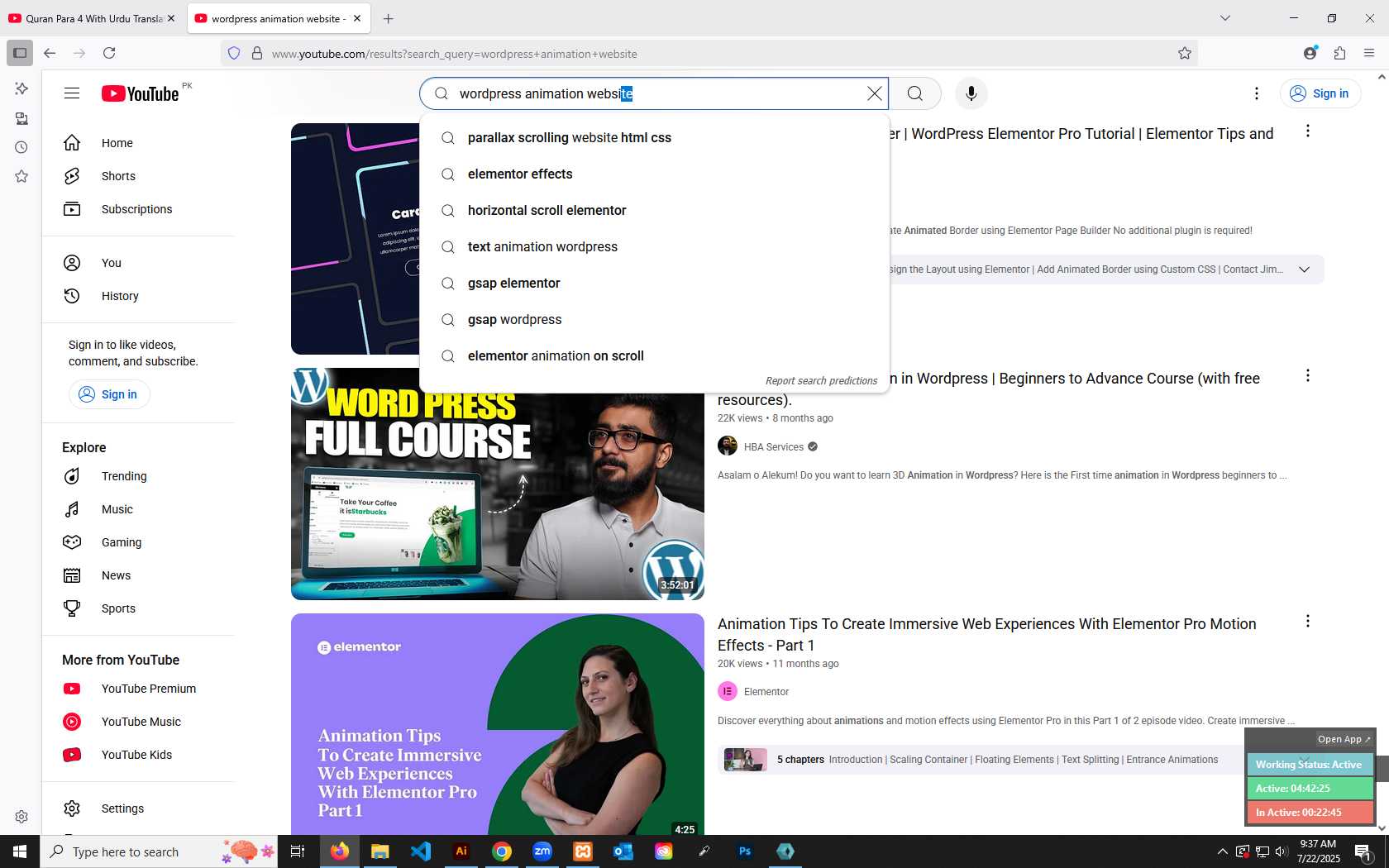Go to the YouTube logo home
1389x868 pixels.
coord(141,93)
